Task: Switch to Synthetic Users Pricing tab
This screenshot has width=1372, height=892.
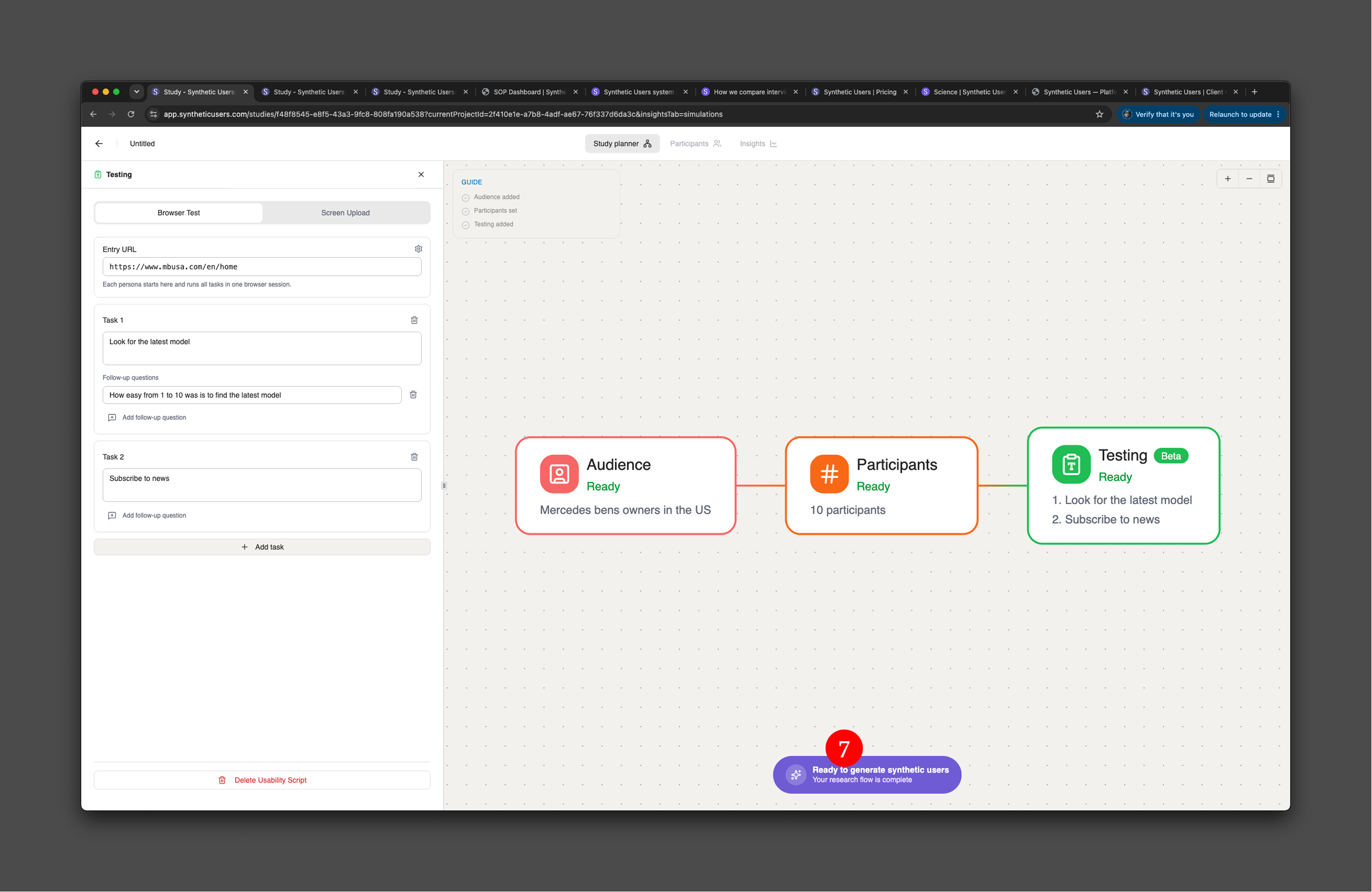Action: tap(859, 92)
